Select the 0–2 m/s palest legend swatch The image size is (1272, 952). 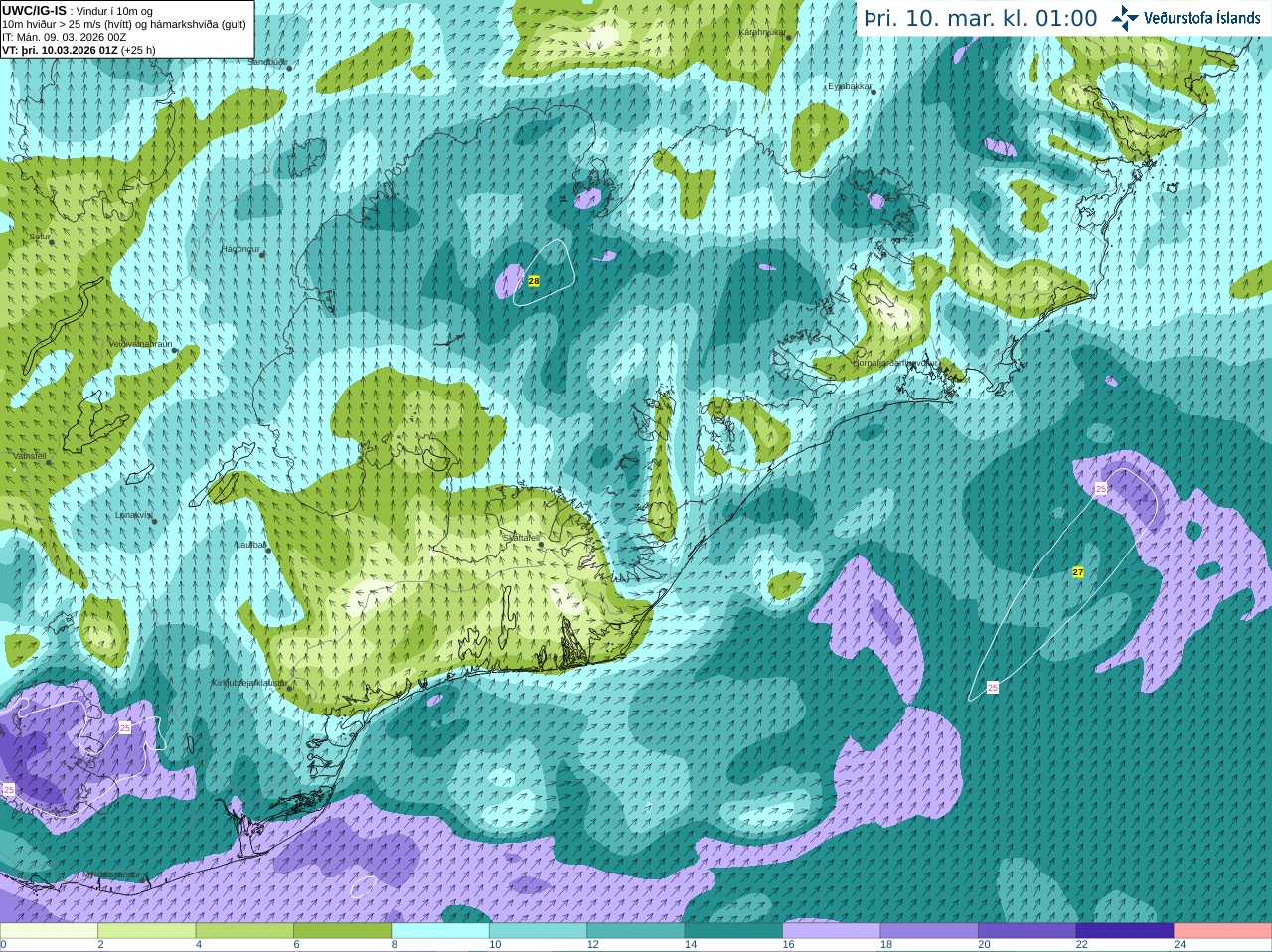(x=49, y=931)
